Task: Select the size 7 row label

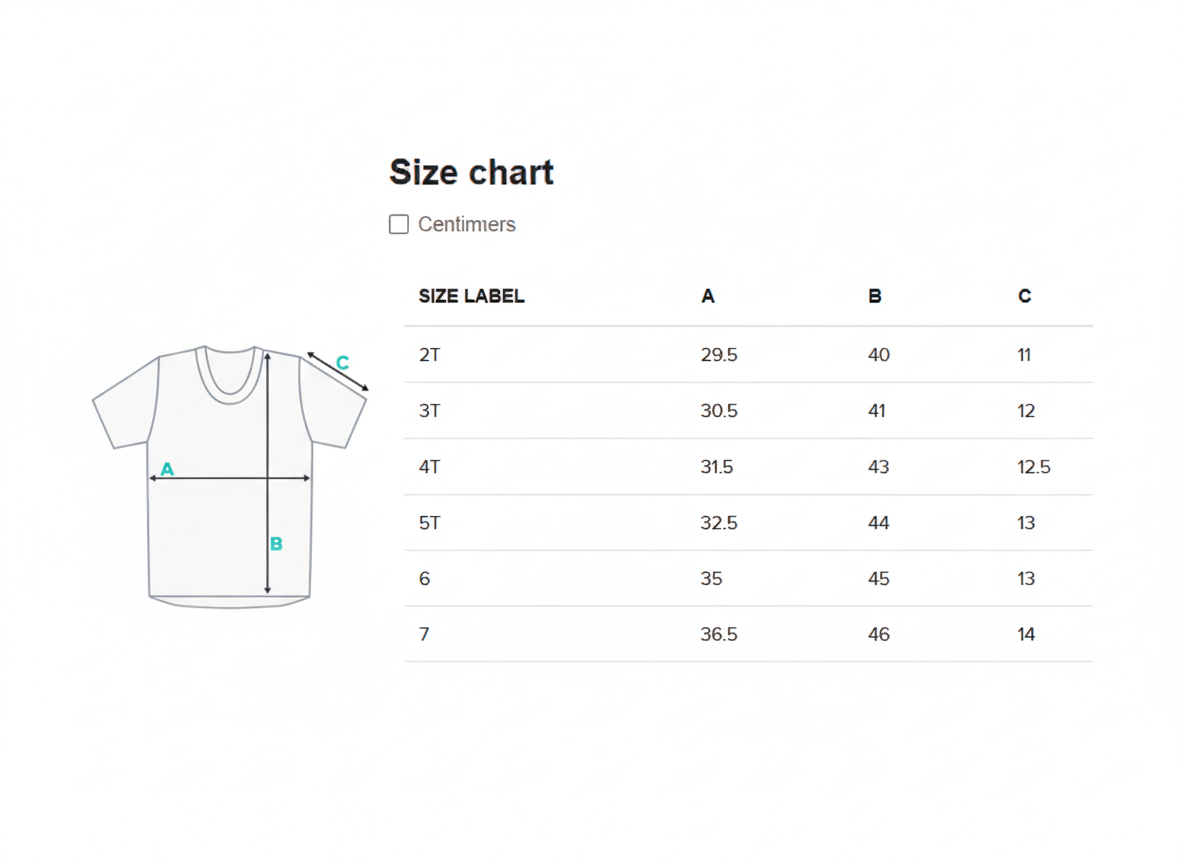Action: click(x=425, y=634)
